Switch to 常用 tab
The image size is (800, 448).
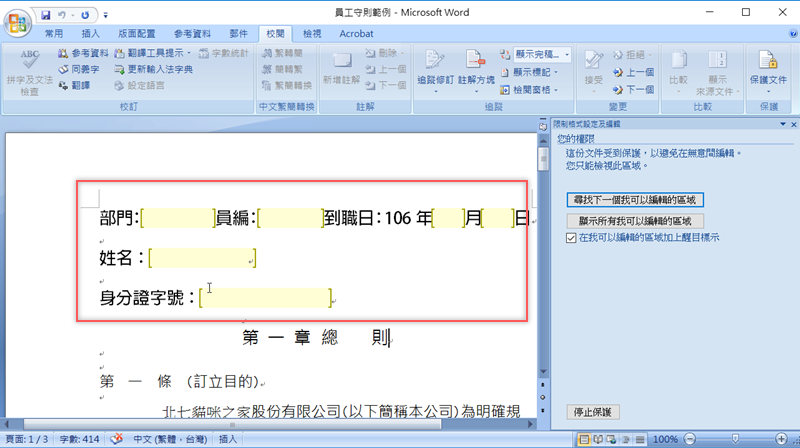click(x=54, y=34)
